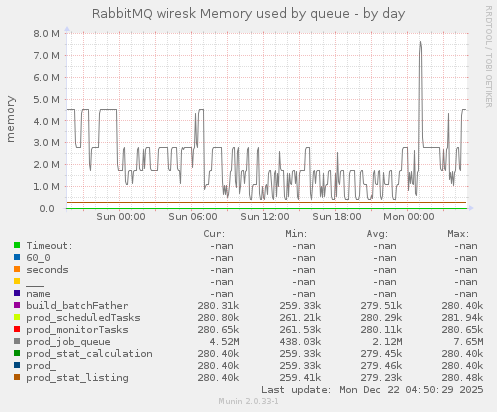497x412 pixels.
Task: Click the '0.0' y-axis label
Action: click(x=47, y=209)
